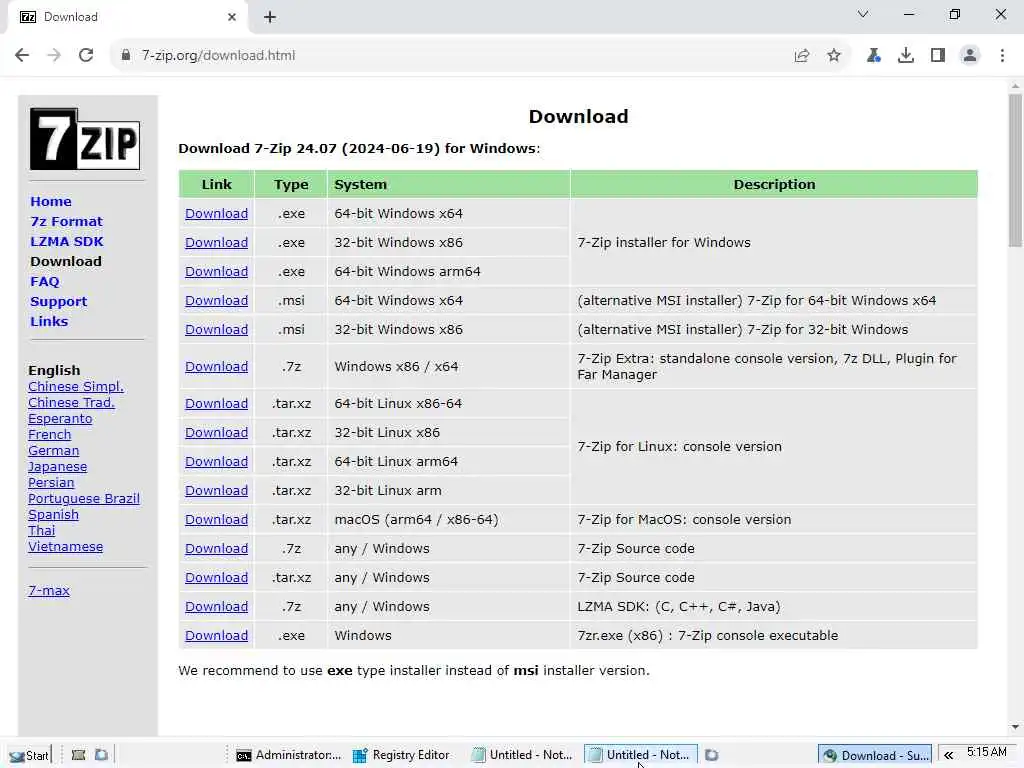Open the user profile avatar

(970, 56)
